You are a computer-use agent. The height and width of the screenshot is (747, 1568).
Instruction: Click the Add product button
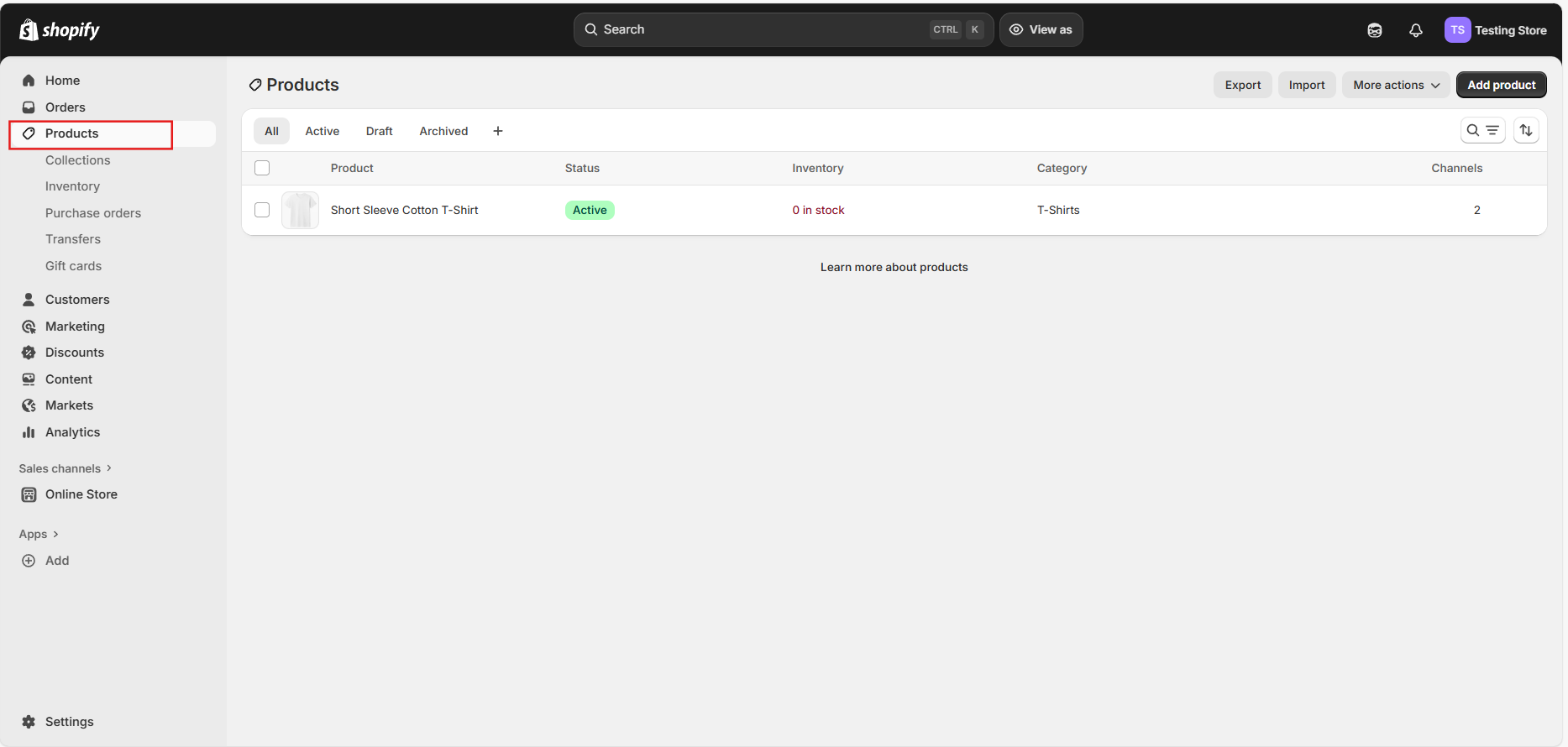[x=1500, y=85]
